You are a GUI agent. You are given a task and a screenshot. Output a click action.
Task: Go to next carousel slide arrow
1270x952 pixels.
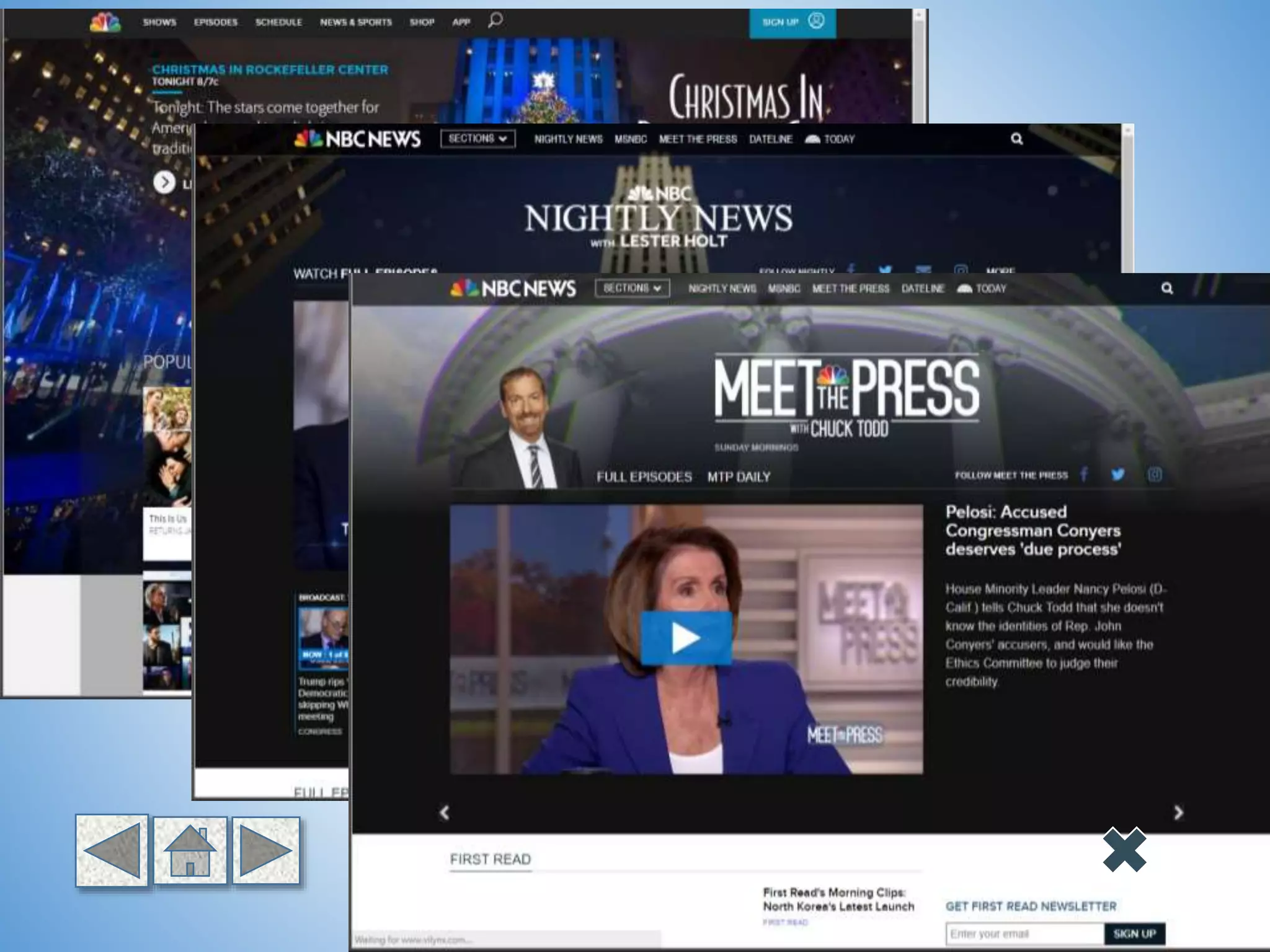click(1178, 813)
